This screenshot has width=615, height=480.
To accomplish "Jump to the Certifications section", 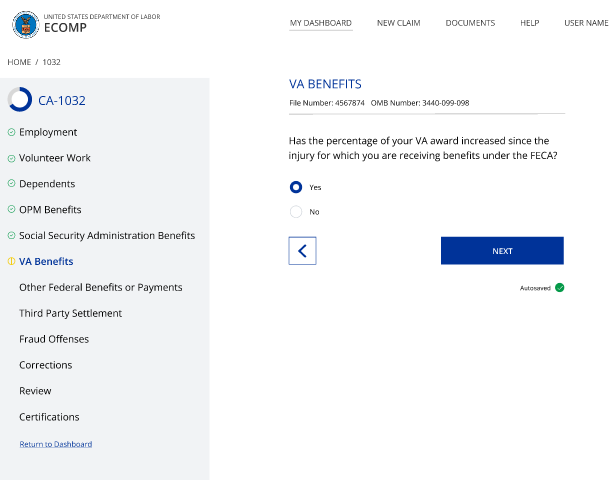I will pyautogui.click(x=49, y=417).
